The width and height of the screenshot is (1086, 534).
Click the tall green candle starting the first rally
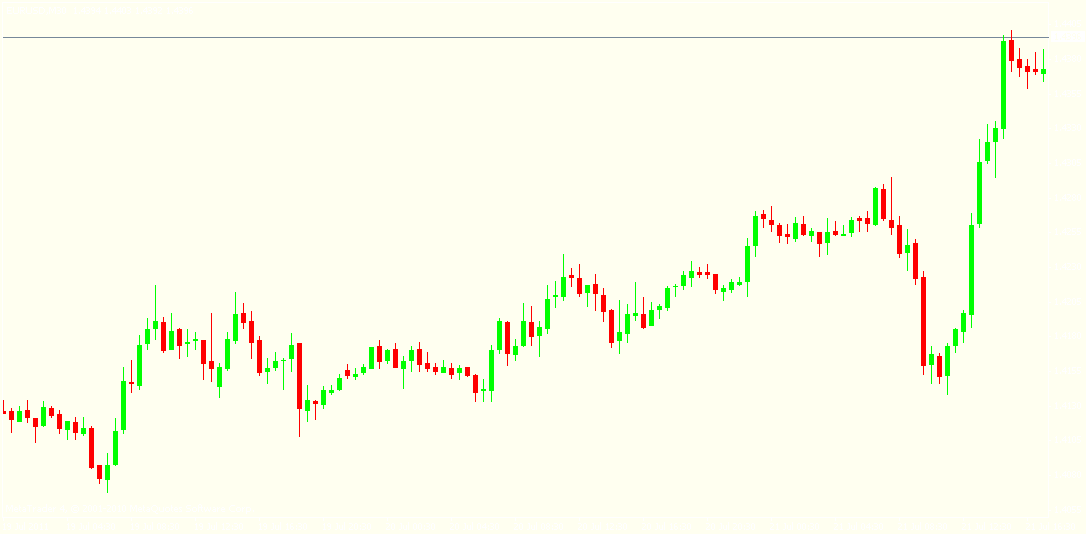point(124,405)
